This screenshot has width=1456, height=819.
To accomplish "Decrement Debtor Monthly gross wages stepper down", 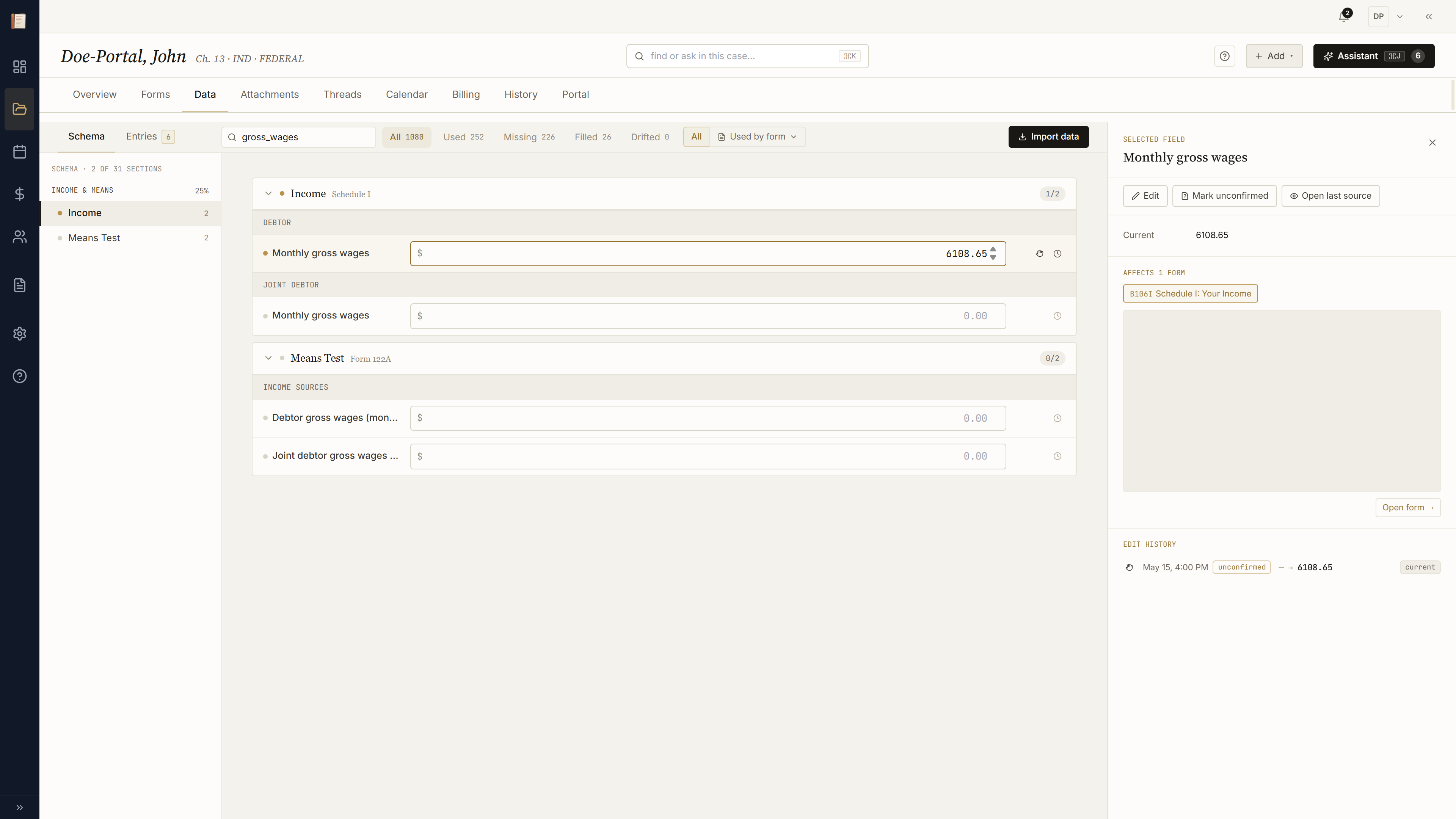I will (x=993, y=258).
